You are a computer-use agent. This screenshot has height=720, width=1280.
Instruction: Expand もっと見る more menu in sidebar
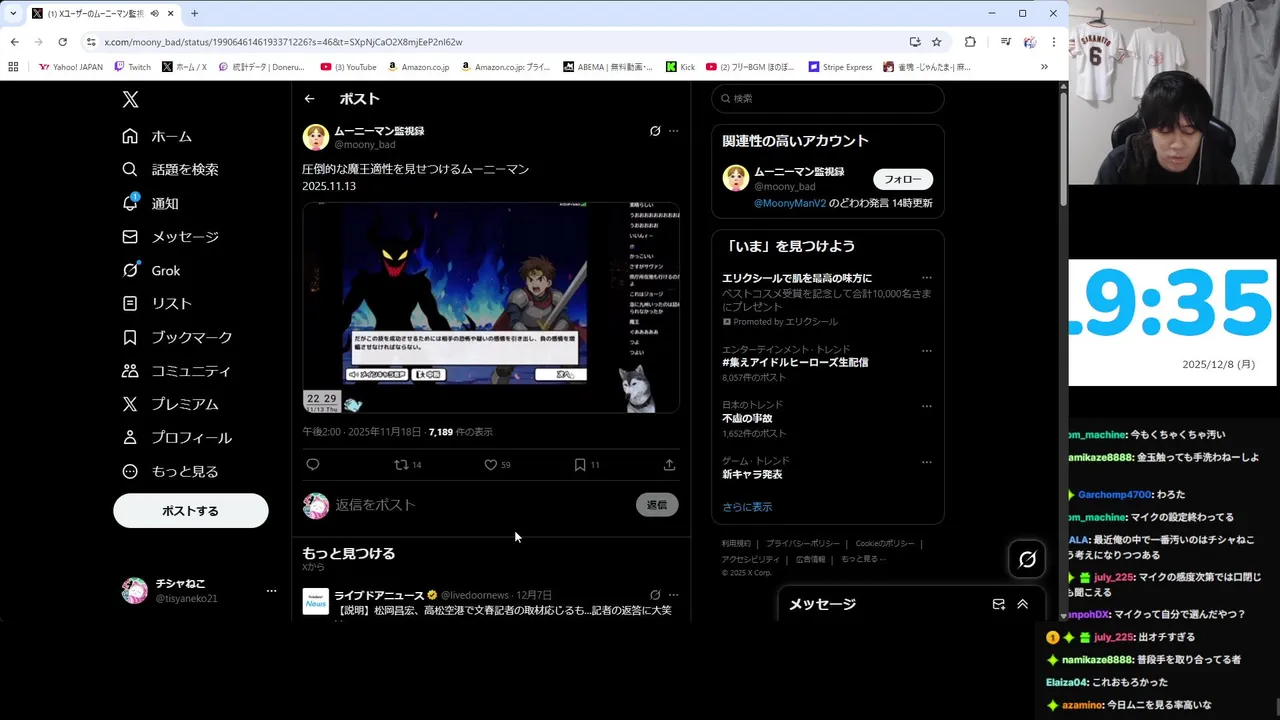(x=171, y=471)
